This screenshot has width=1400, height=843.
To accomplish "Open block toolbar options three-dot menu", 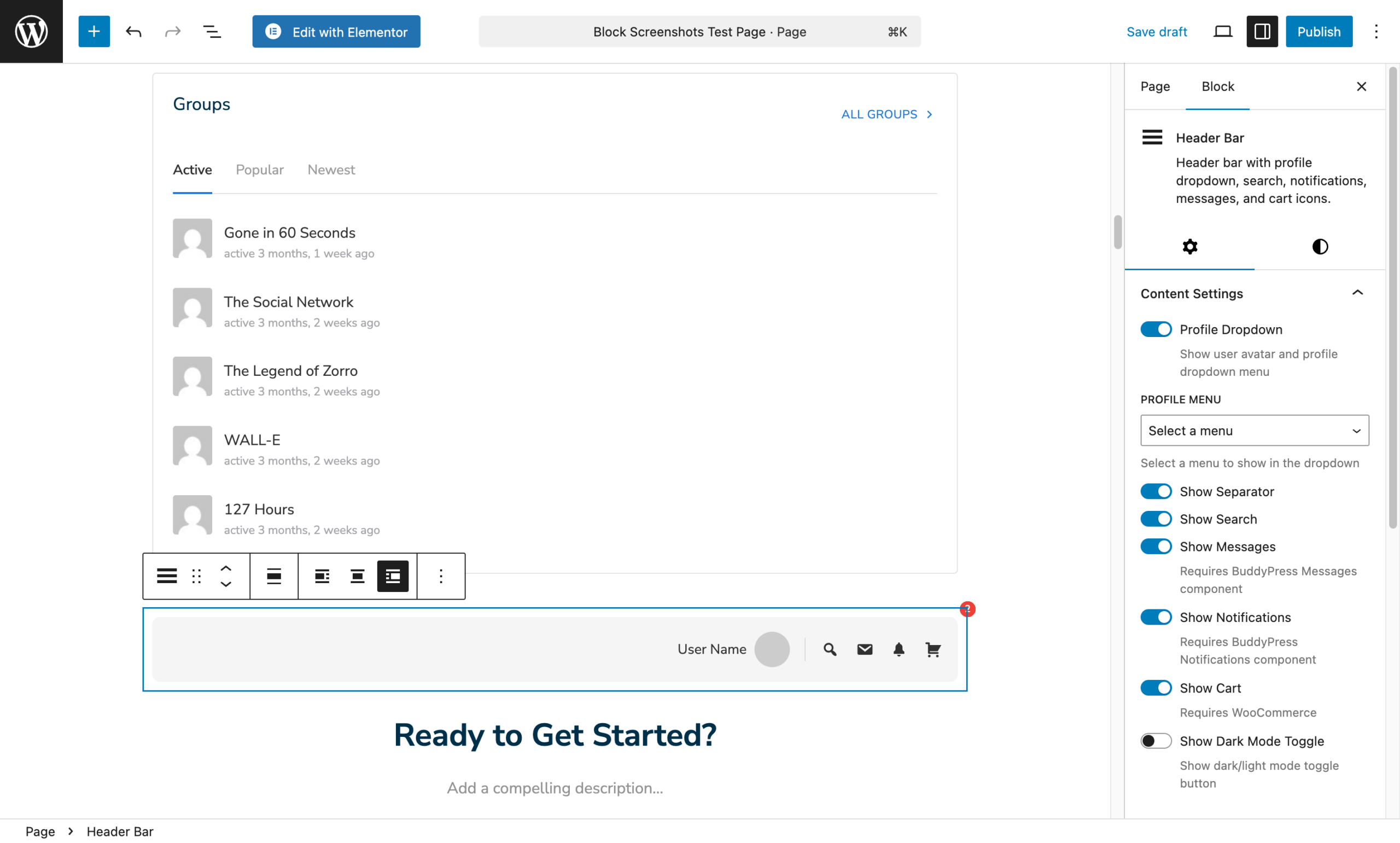I will (441, 576).
